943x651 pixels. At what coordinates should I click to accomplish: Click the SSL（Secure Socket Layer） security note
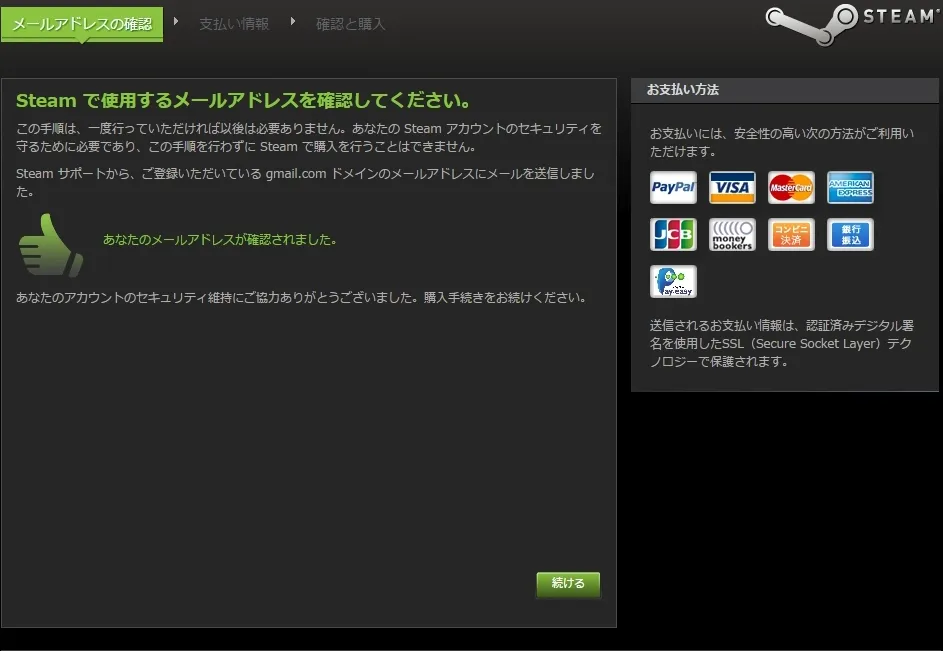pos(781,344)
